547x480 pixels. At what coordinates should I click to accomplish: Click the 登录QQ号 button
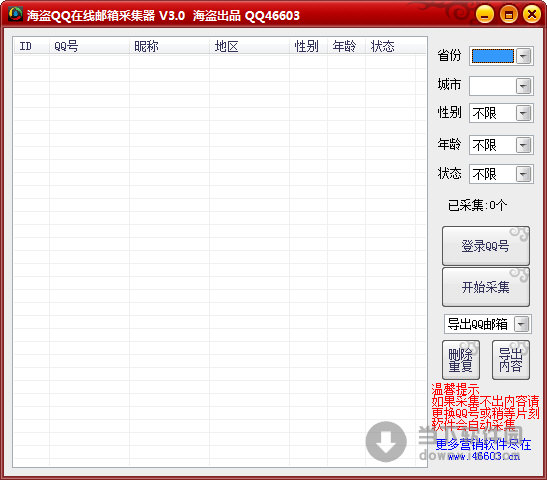point(486,246)
